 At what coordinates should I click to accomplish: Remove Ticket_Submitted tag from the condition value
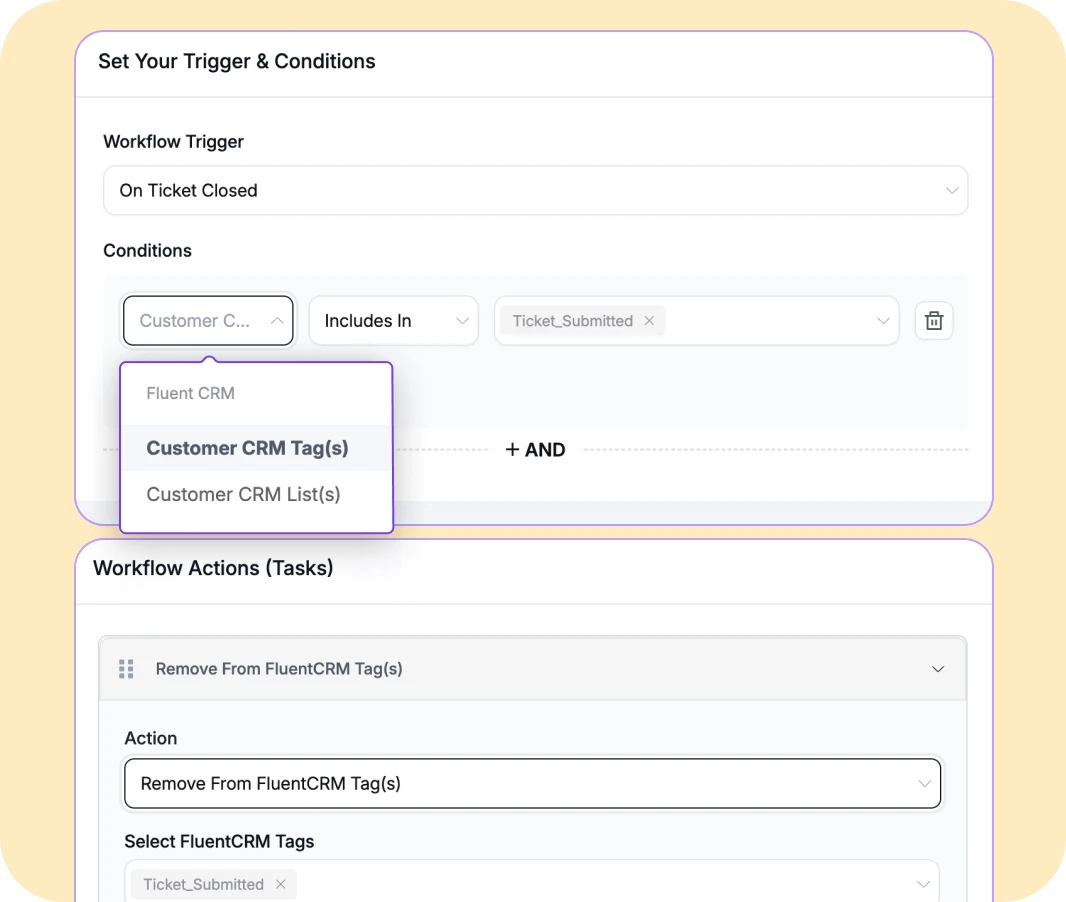tap(649, 321)
